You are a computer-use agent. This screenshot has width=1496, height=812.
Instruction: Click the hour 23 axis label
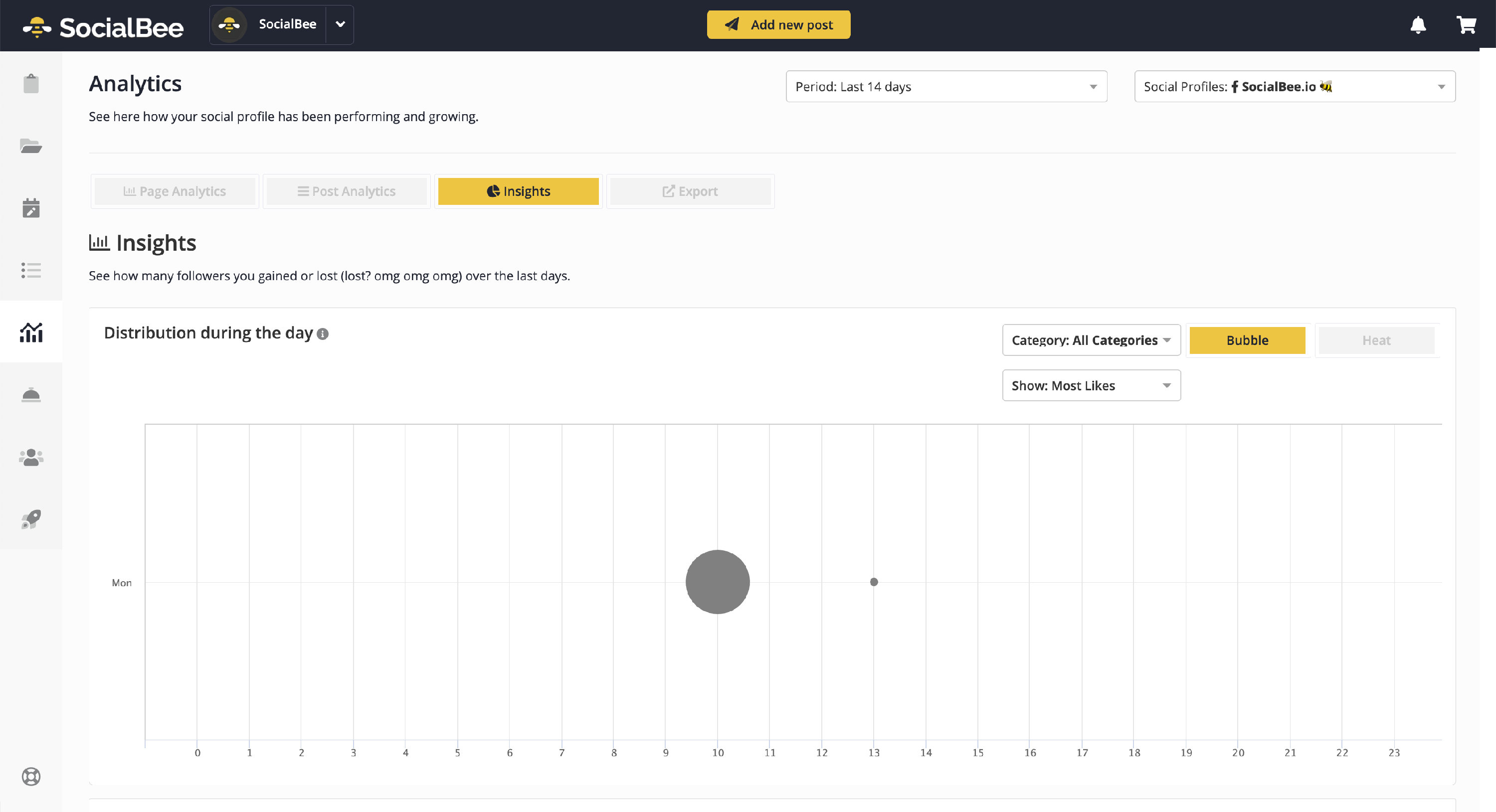[x=1393, y=752]
